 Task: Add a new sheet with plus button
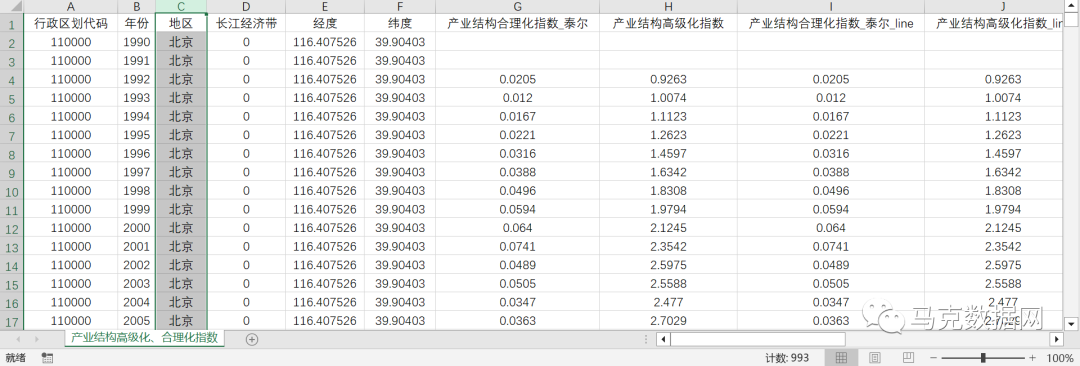pyautogui.click(x=252, y=339)
